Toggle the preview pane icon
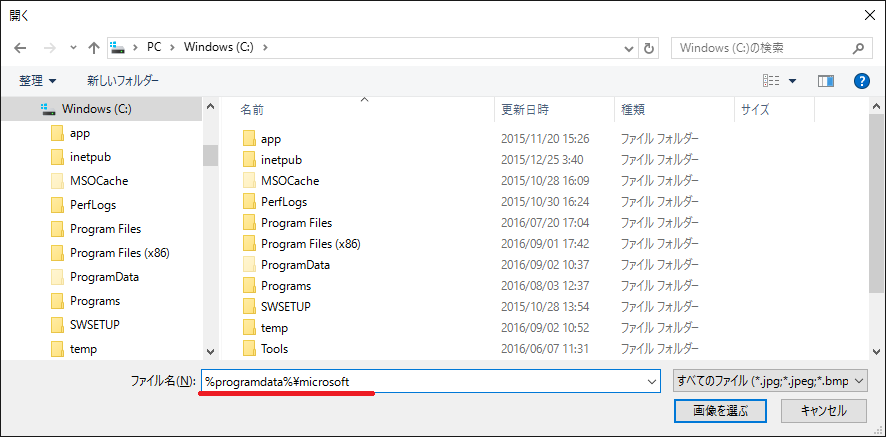Viewport: 886px width, 437px height. click(826, 80)
